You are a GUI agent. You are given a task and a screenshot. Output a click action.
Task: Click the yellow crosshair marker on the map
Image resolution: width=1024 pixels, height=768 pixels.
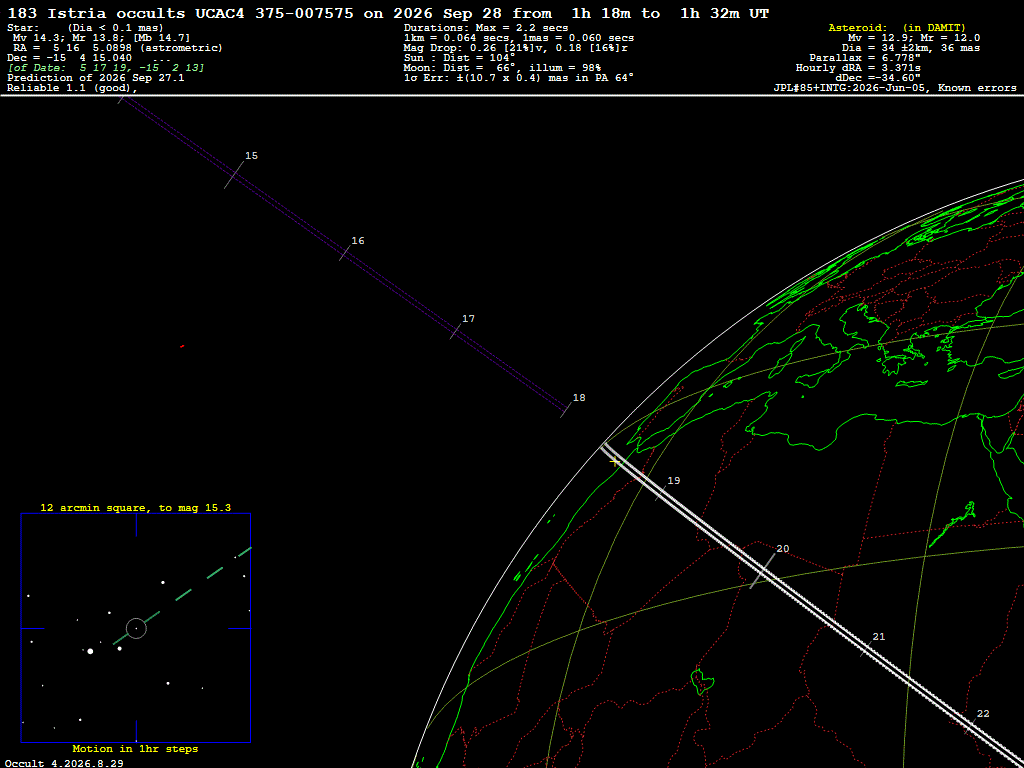615,462
